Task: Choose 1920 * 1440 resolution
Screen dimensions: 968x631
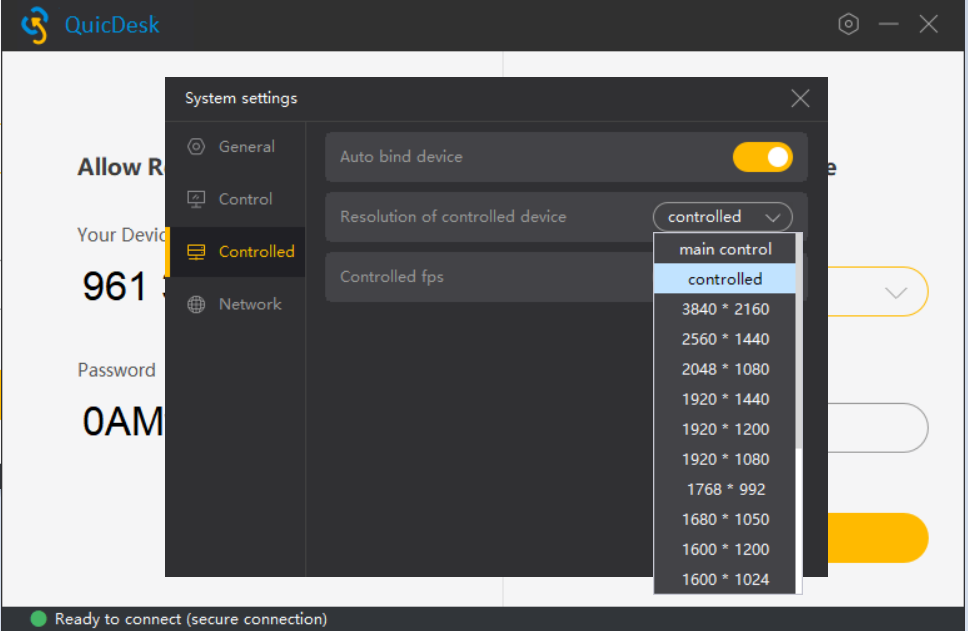Action: coord(725,399)
